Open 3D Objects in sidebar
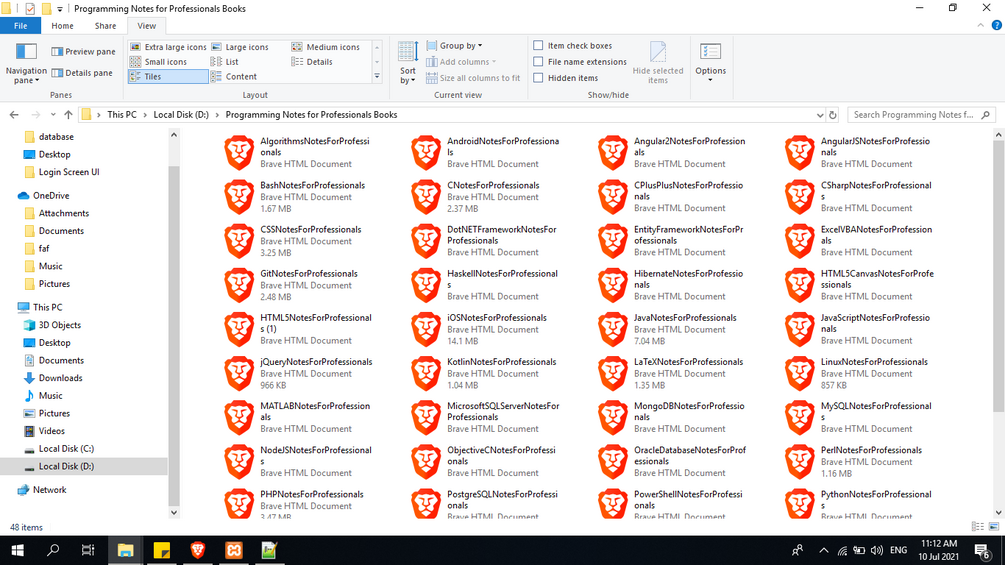 point(60,325)
